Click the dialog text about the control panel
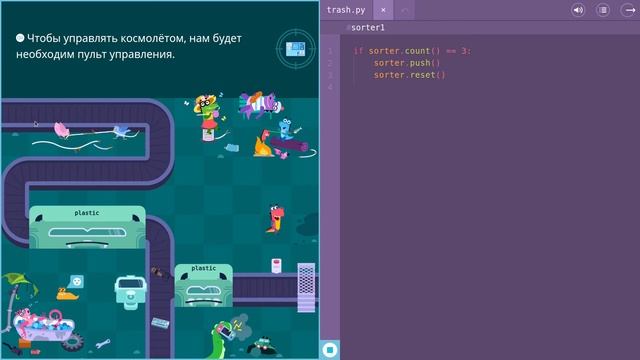The height and width of the screenshot is (360, 640). [x=129, y=46]
